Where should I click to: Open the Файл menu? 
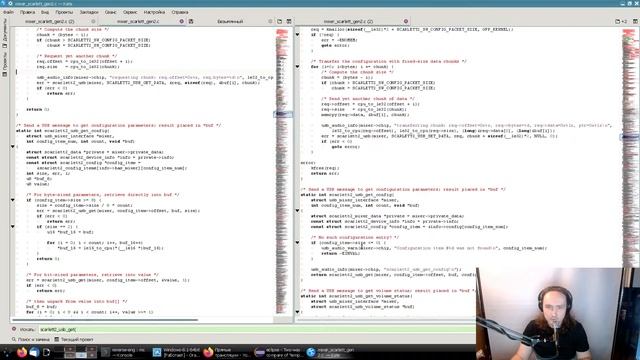pos(8,12)
